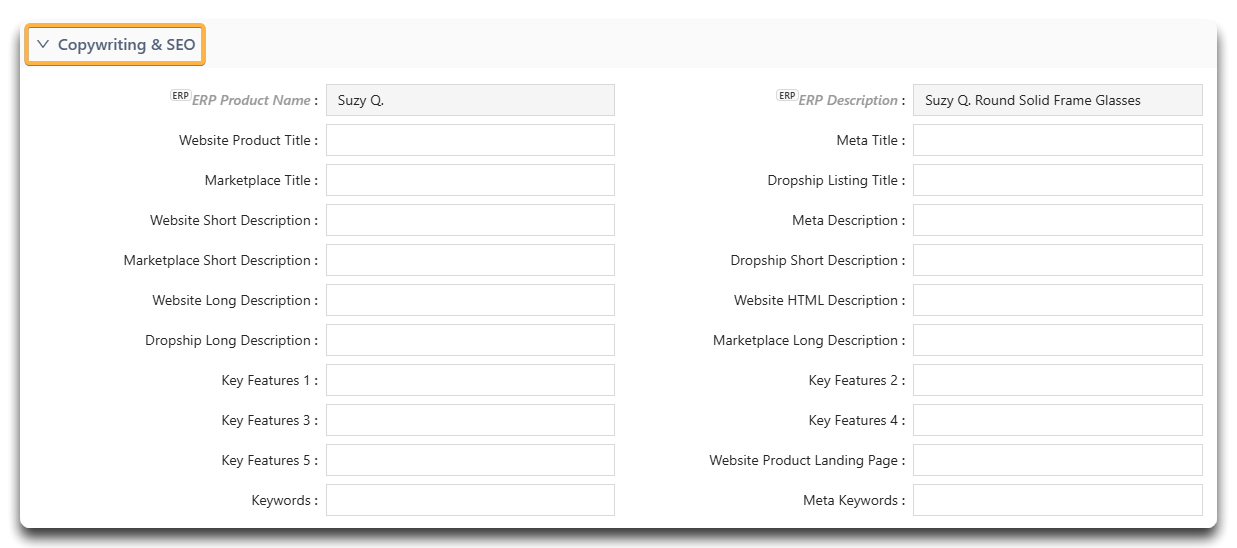Focus the Website Long Description field
1237x548 pixels.
[470, 300]
